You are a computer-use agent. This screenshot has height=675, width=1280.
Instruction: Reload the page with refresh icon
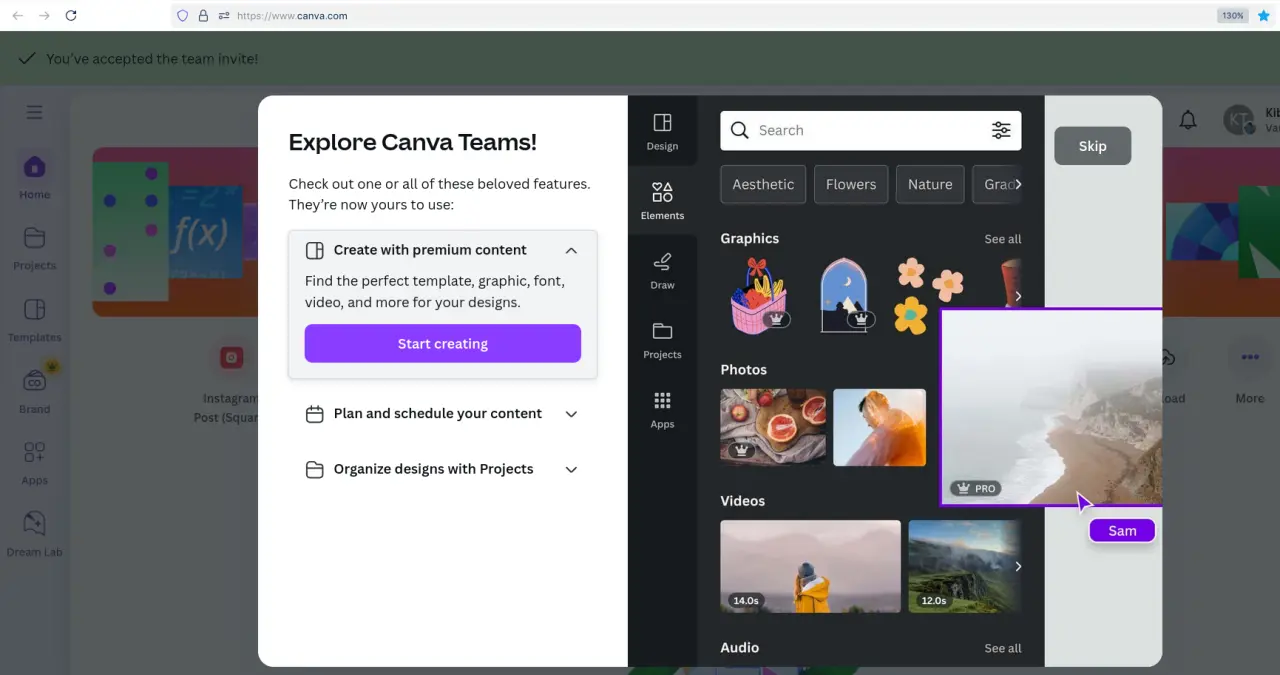pyautogui.click(x=71, y=16)
